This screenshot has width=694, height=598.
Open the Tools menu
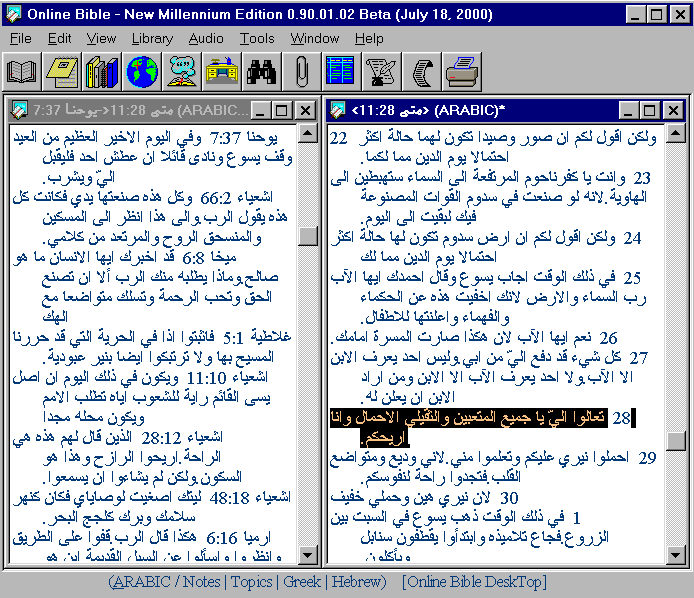[x=257, y=39]
